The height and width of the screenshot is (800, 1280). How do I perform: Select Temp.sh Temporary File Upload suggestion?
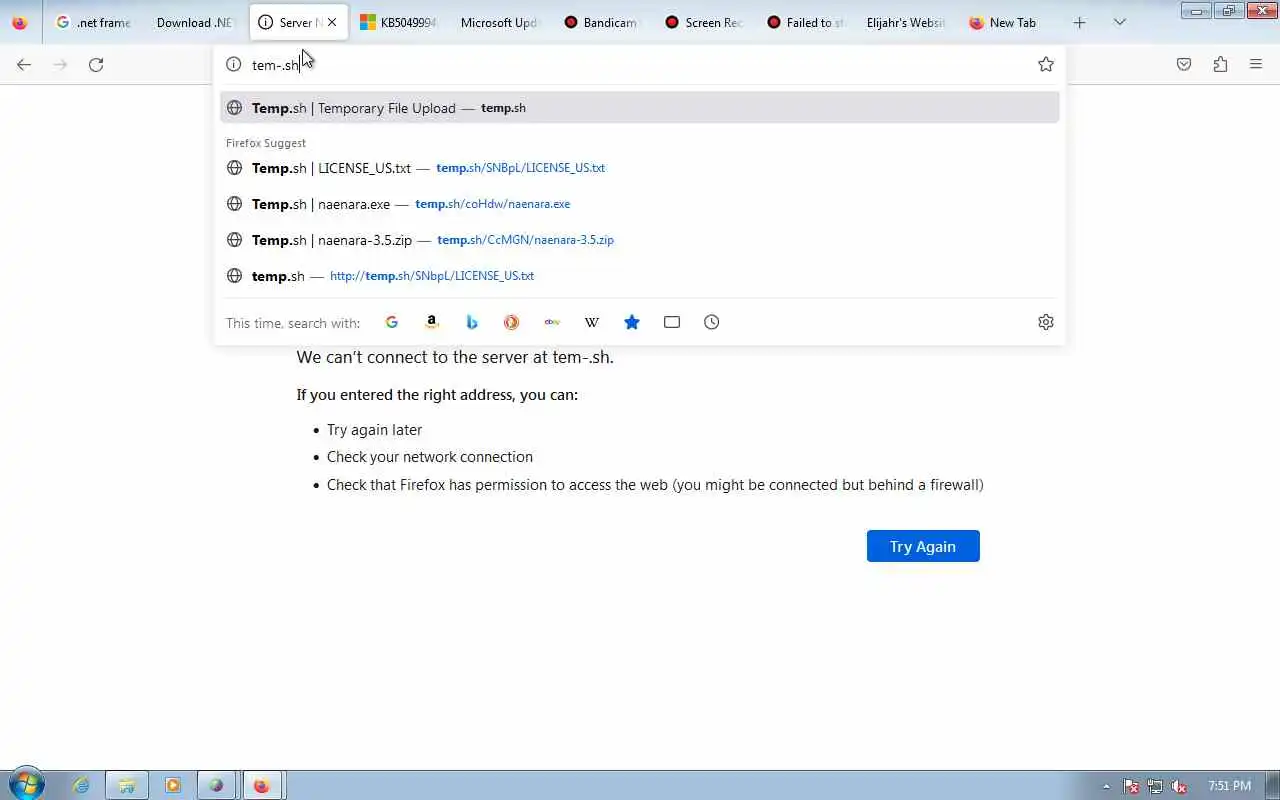(640, 108)
